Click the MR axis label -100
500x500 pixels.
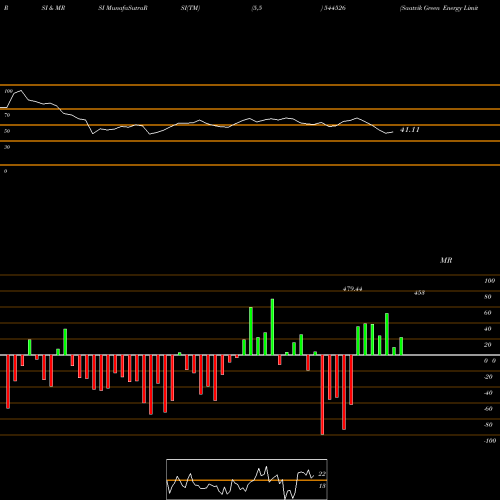tap(490, 441)
